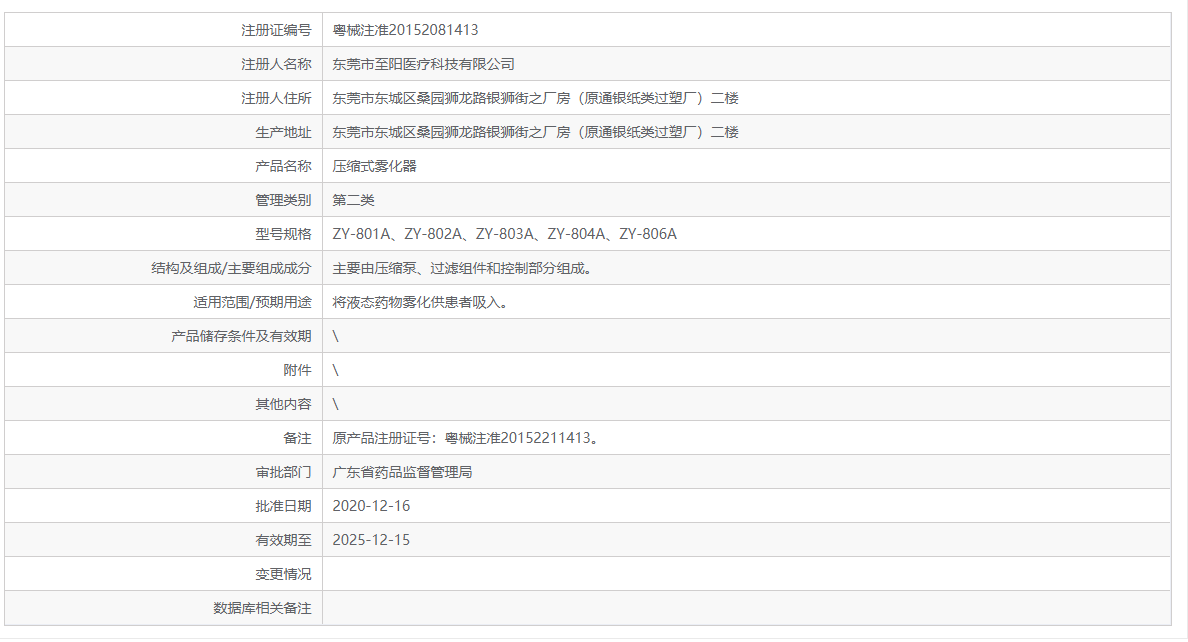Viewport: 1188px width, 642px height.
Task: Click the 适用范围/预期用途 label
Action: pos(252,302)
